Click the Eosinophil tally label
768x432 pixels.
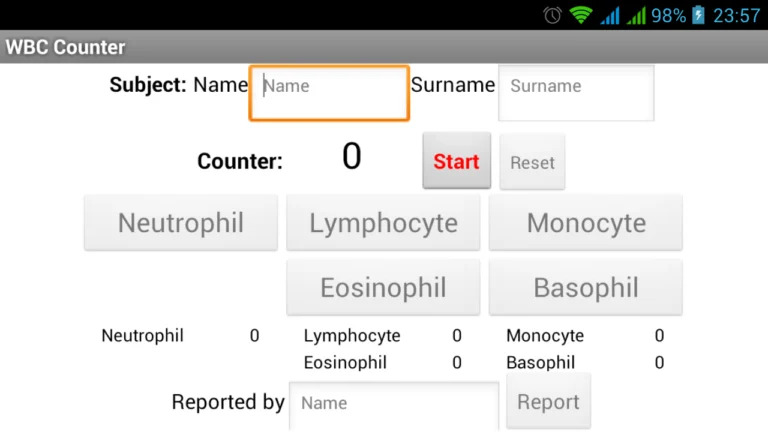point(345,362)
